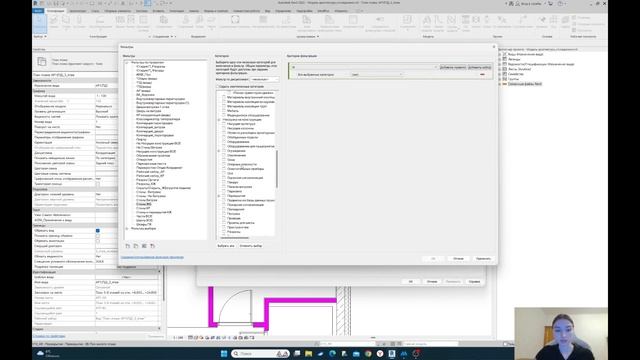Click the view scale '1:100' in view control bar
This screenshot has width=640, height=360.
(x=178, y=338)
